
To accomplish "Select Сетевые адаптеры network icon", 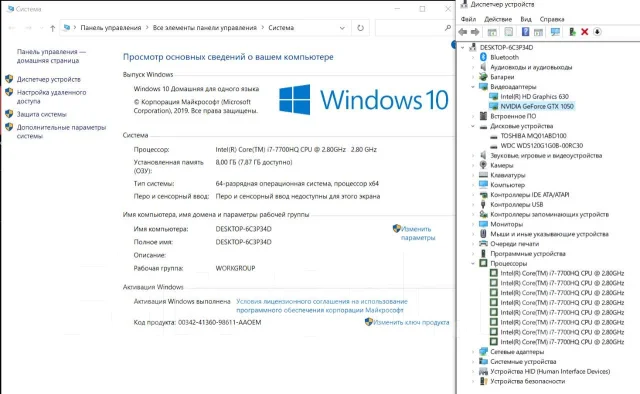I will pyautogui.click(x=483, y=352).
